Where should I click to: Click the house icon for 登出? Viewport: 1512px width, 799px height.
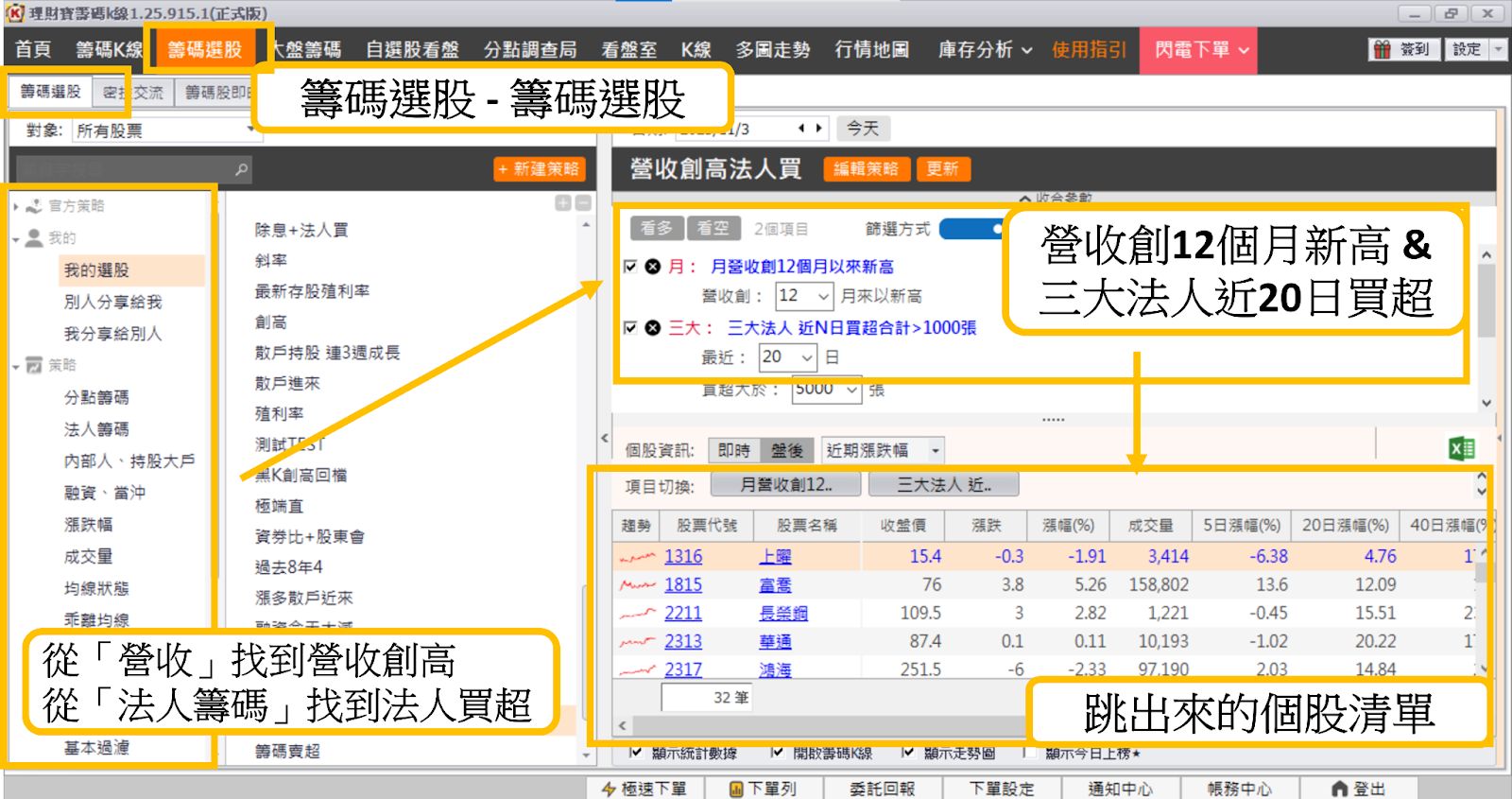coord(1339,789)
